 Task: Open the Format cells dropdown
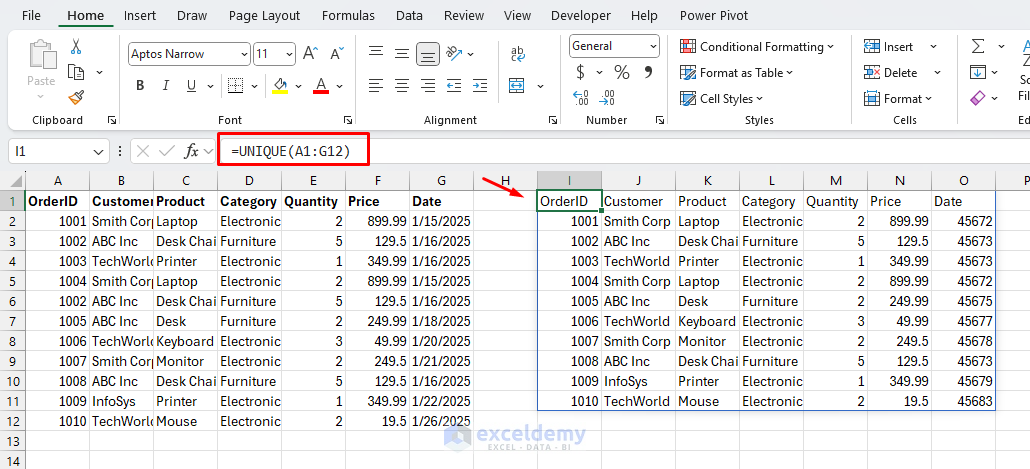[x=898, y=99]
